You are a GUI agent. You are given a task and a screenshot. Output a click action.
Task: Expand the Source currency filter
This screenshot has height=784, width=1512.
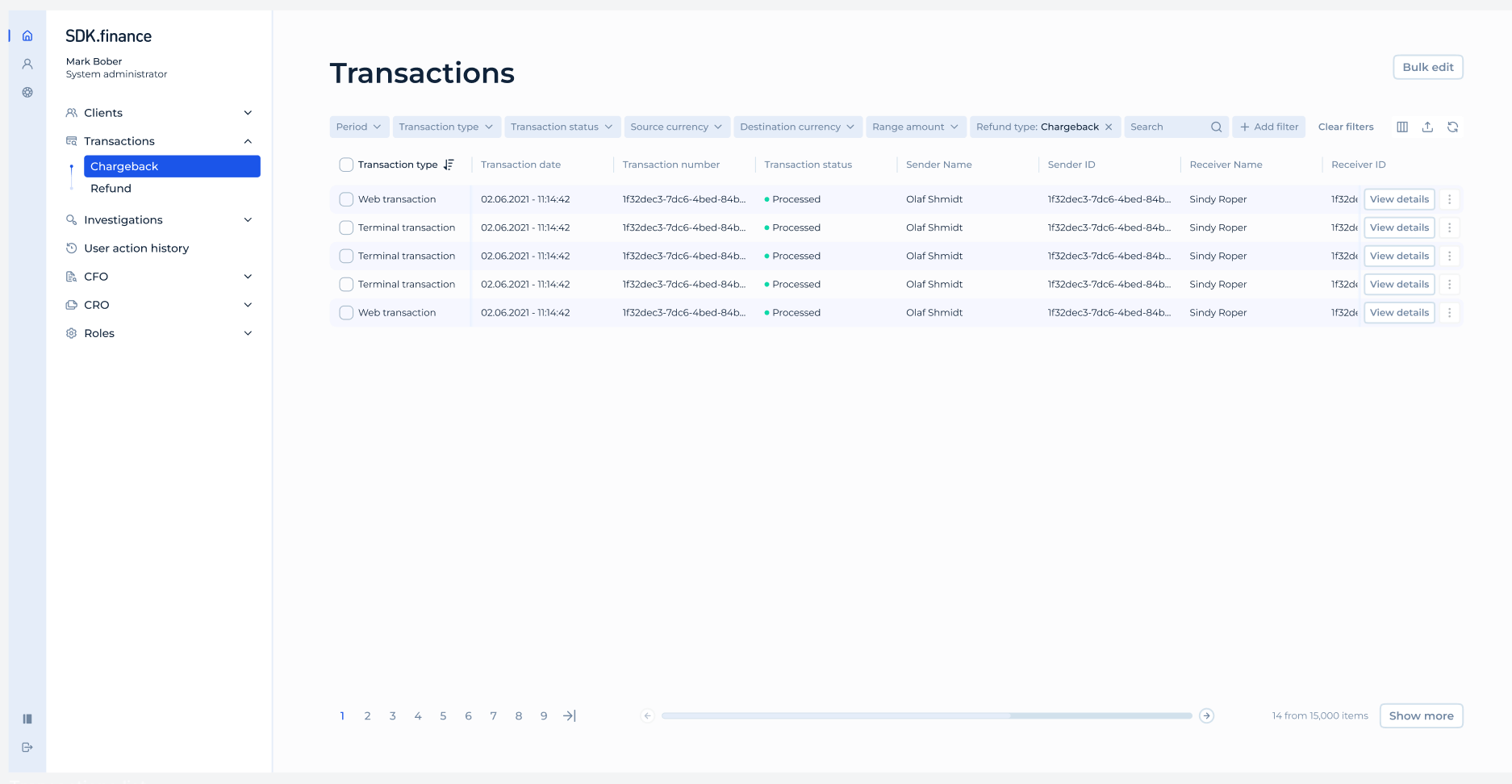(x=676, y=127)
